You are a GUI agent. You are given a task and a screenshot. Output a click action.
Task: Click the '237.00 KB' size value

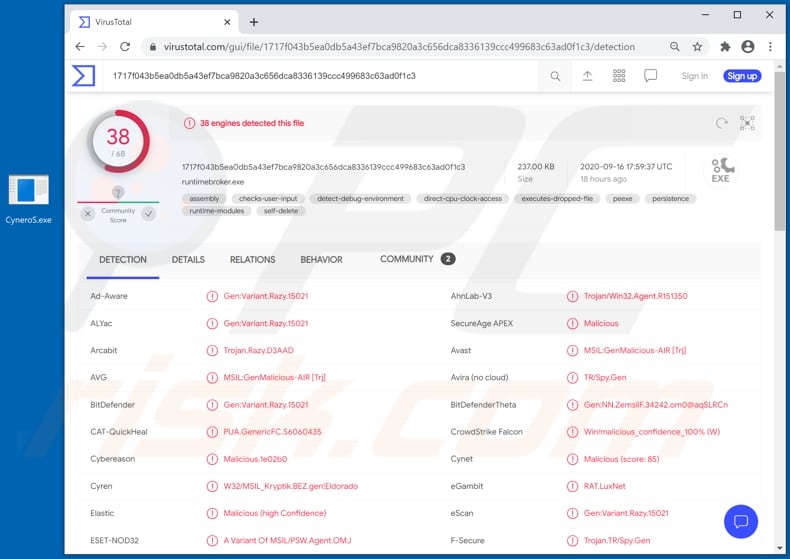click(x=536, y=167)
